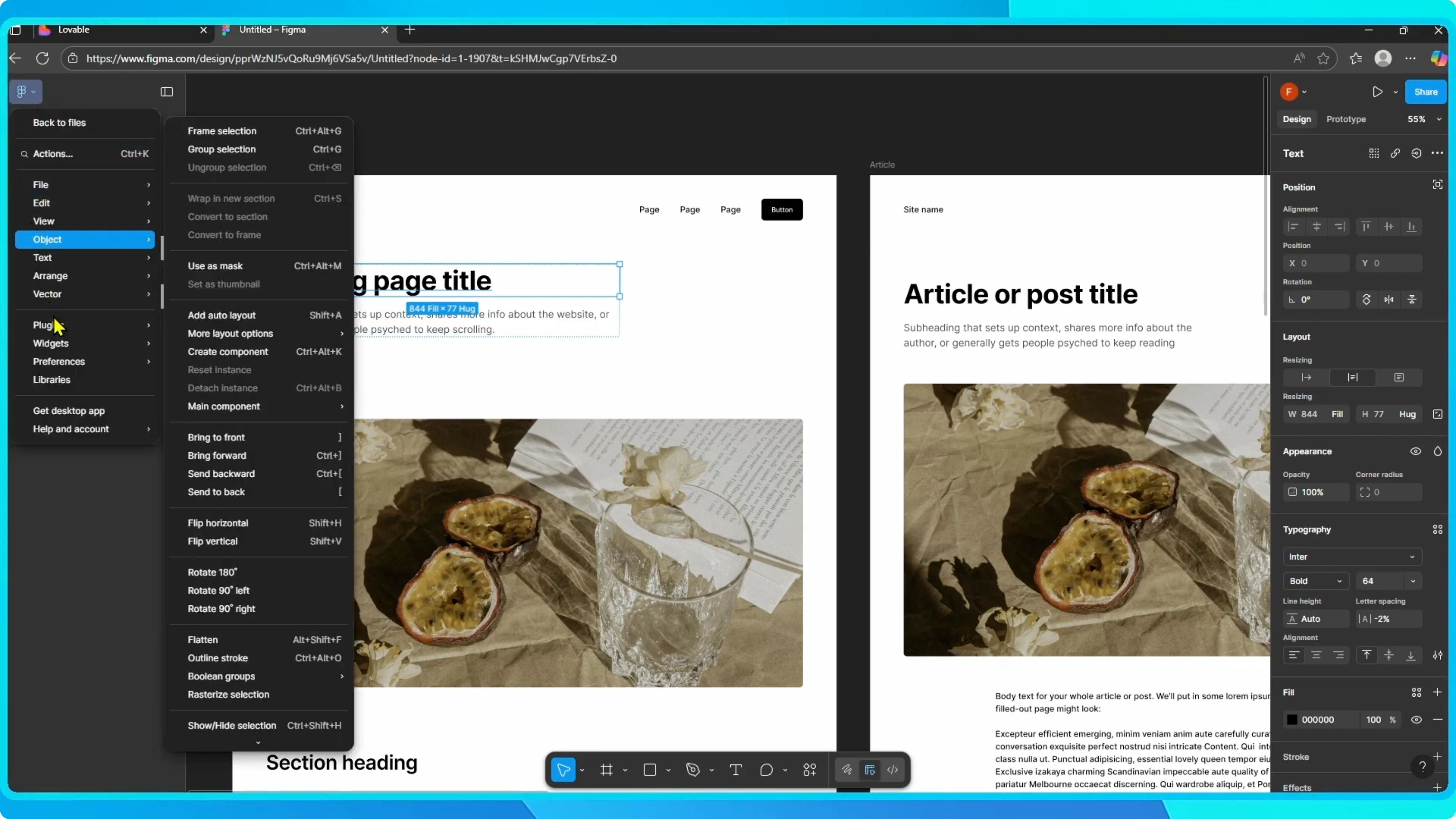This screenshot has width=1456, height=819.
Task: Align selection to top
Action: coord(1365,227)
